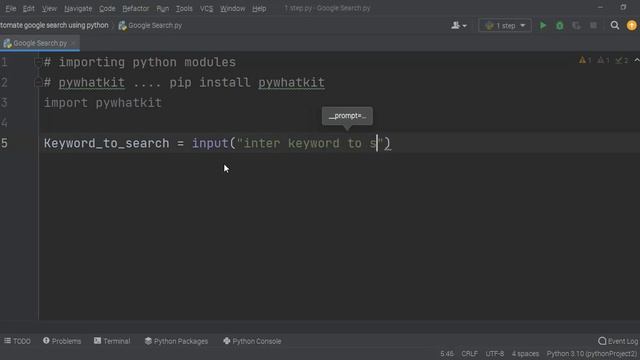The height and width of the screenshot is (360, 640).
Task: Click the caret position 5:46 in status bar
Action: pyautogui.click(x=447, y=354)
